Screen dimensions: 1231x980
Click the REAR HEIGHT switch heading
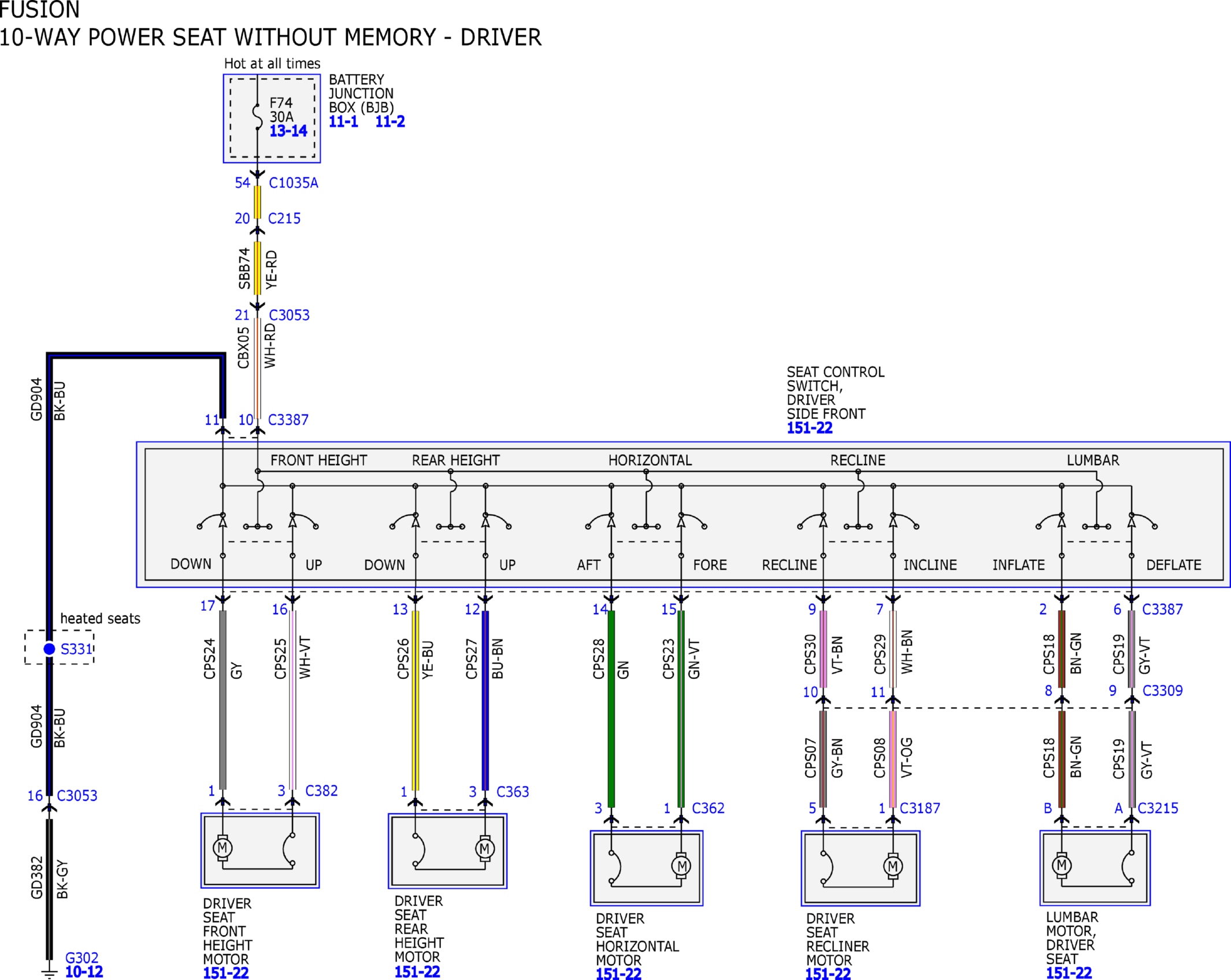456,461
